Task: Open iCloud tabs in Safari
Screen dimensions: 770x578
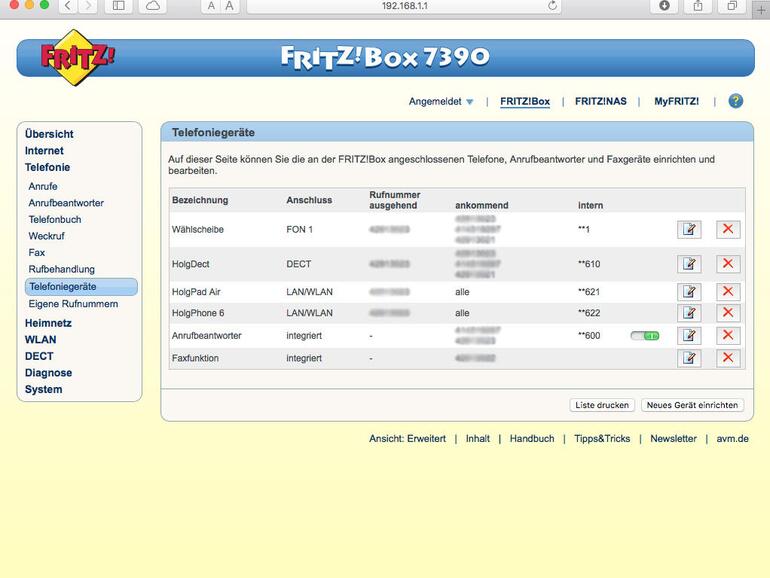Action: 153,6
